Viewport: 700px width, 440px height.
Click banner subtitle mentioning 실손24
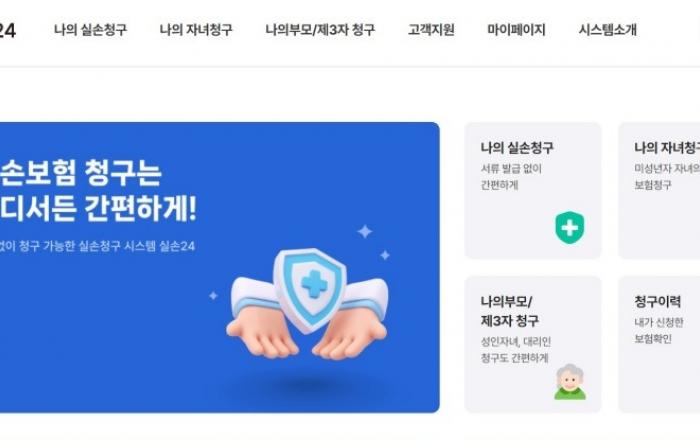pyautogui.click(x=97, y=246)
